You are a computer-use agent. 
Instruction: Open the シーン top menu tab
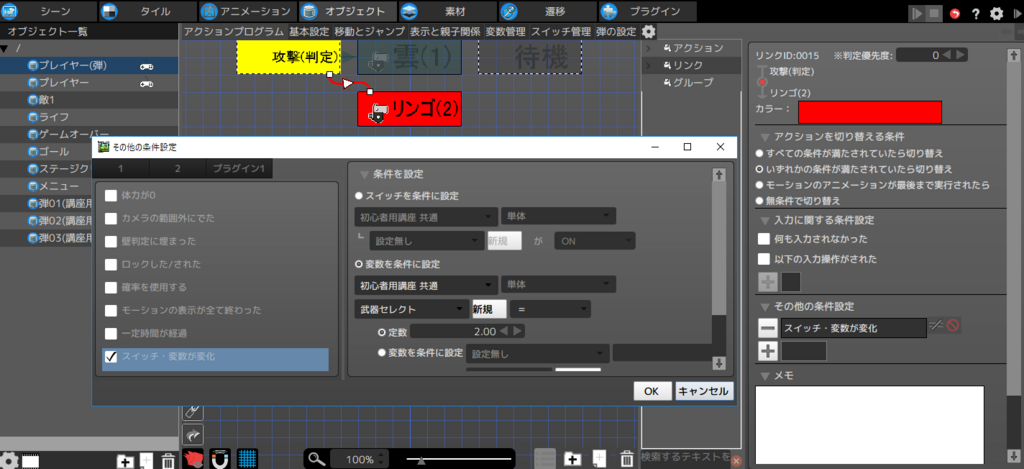48,11
